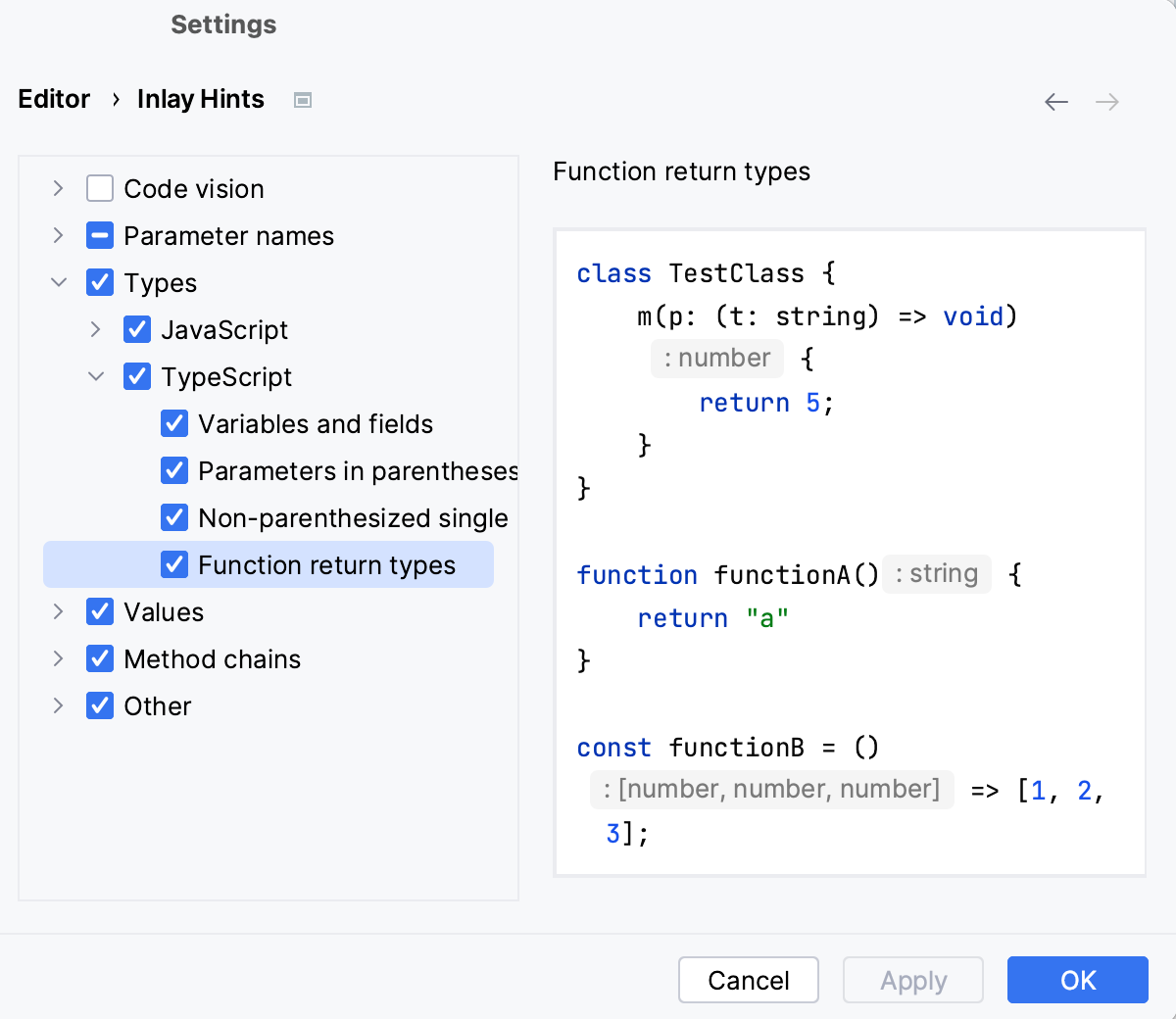Viewport: 1176px width, 1019px height.
Task: Expand the Values tree node
Action: click(58, 611)
